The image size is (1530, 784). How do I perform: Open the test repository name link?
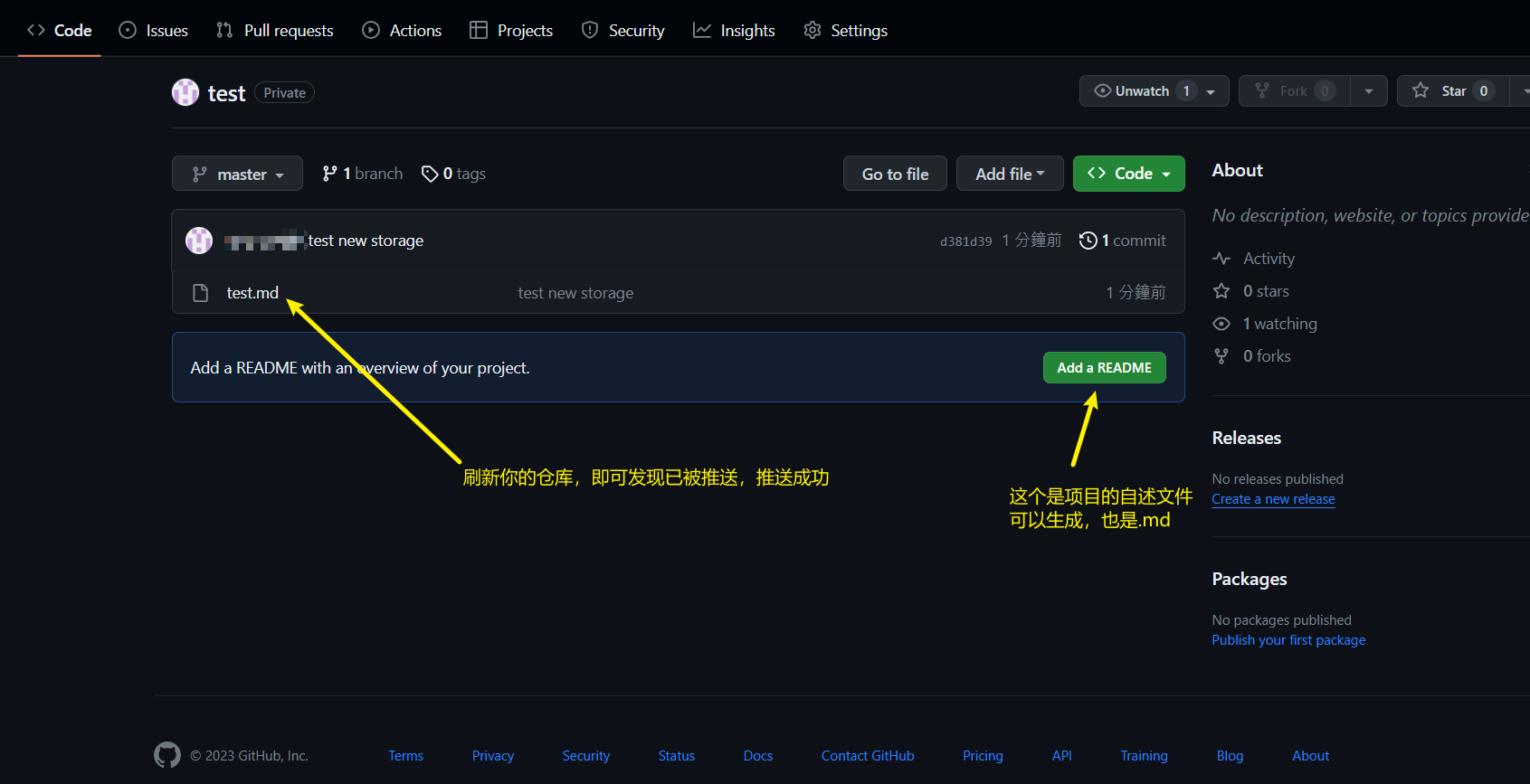tap(226, 93)
